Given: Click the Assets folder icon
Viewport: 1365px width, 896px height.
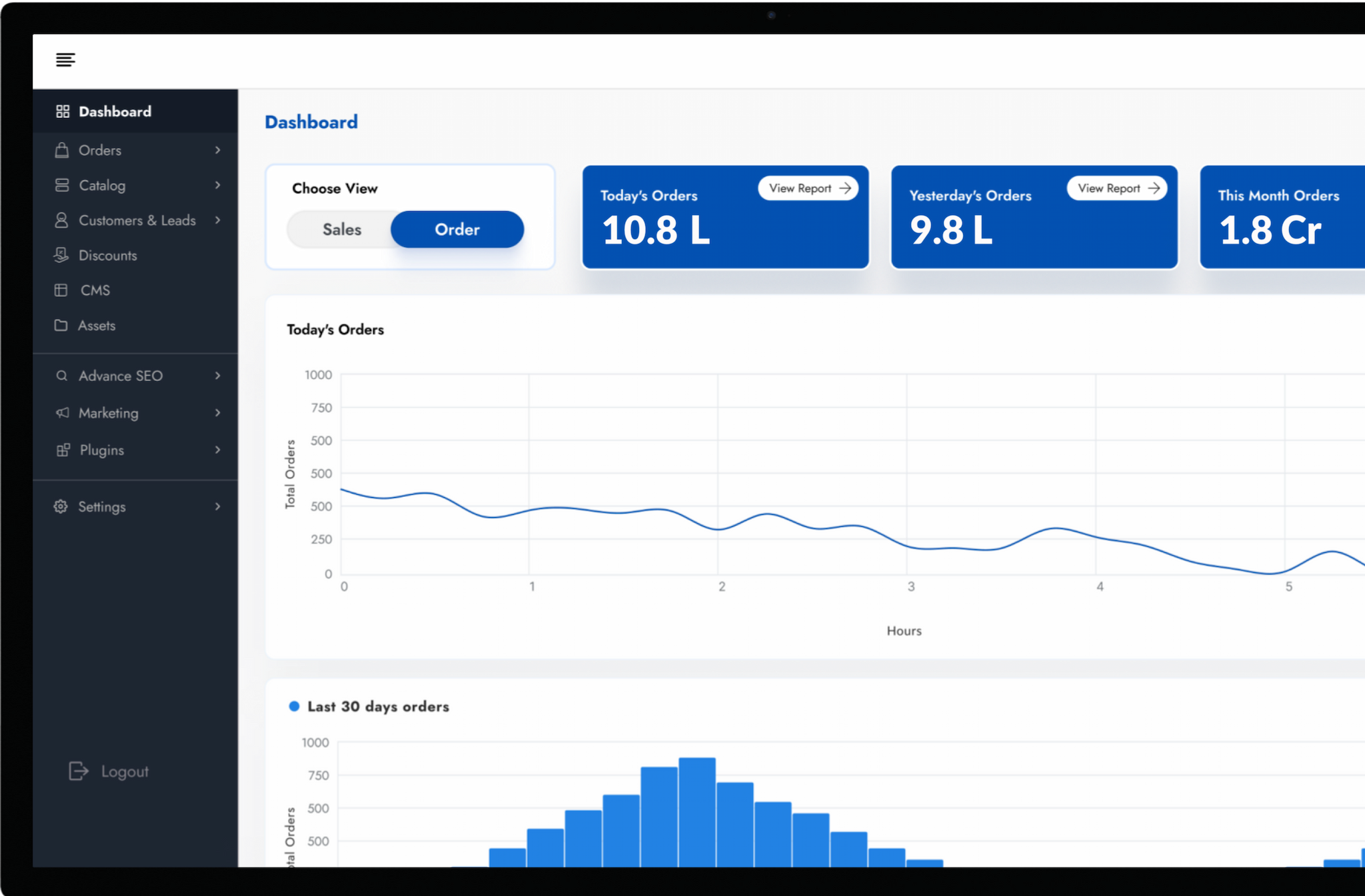Looking at the screenshot, I should coord(61,325).
